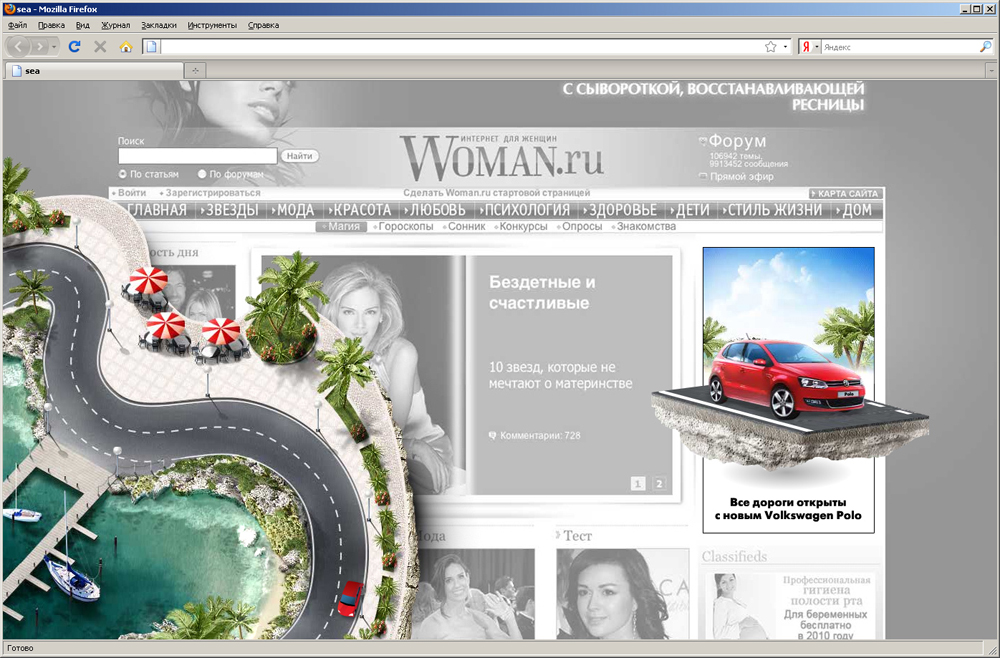Click the Войти login link
Screen dimensions: 1000x658
click(132, 193)
